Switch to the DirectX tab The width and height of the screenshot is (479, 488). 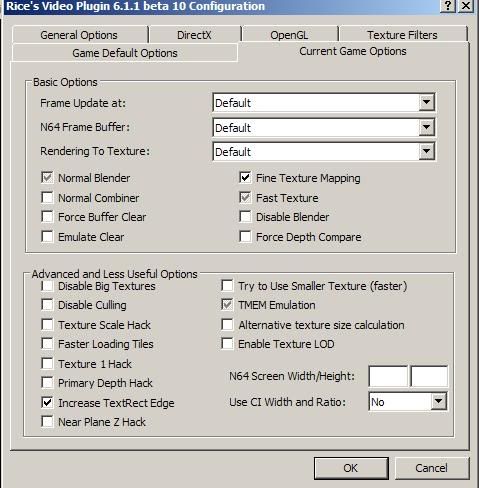pos(195,35)
